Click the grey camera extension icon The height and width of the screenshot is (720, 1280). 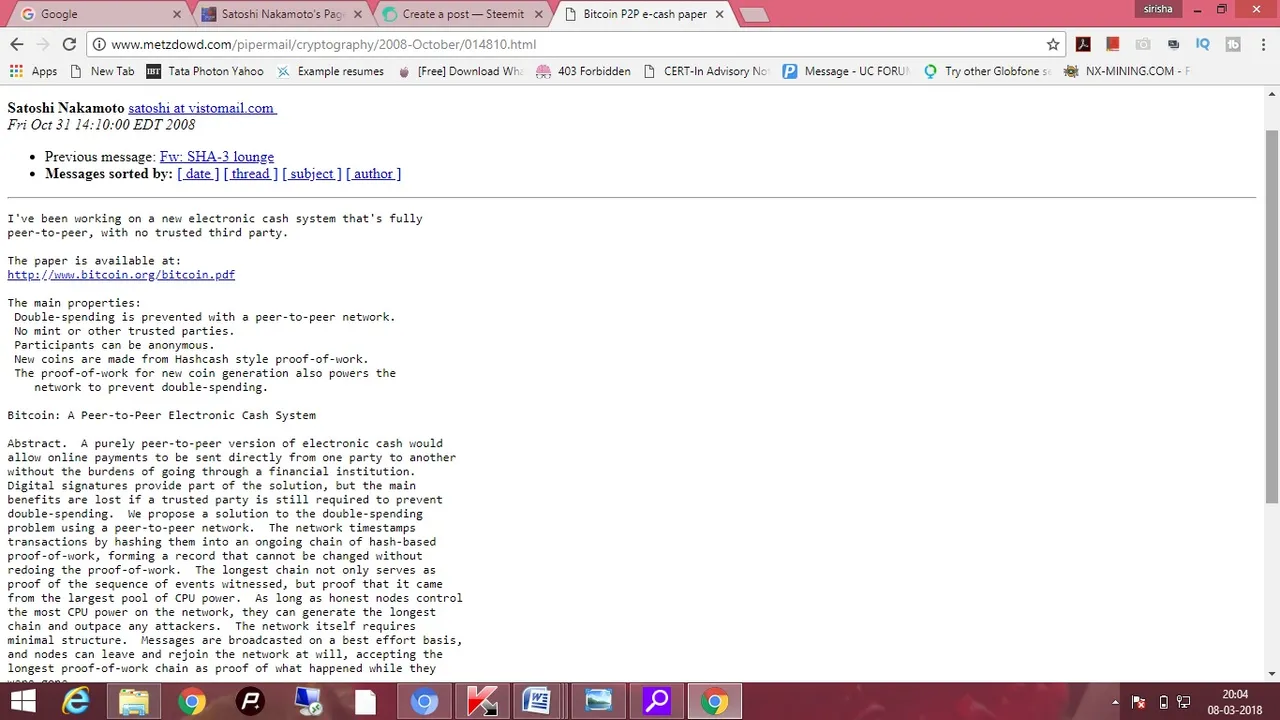point(1143,44)
